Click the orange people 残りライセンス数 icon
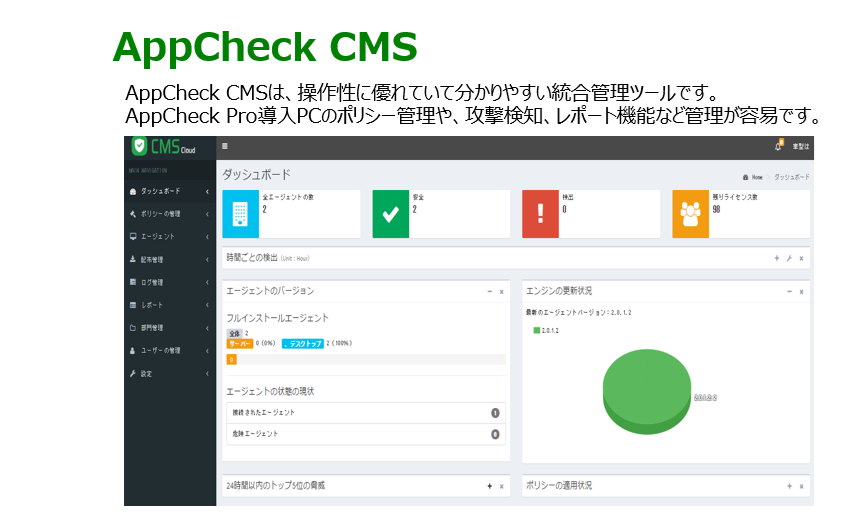This screenshot has height=528, width=859. pyautogui.click(x=690, y=214)
